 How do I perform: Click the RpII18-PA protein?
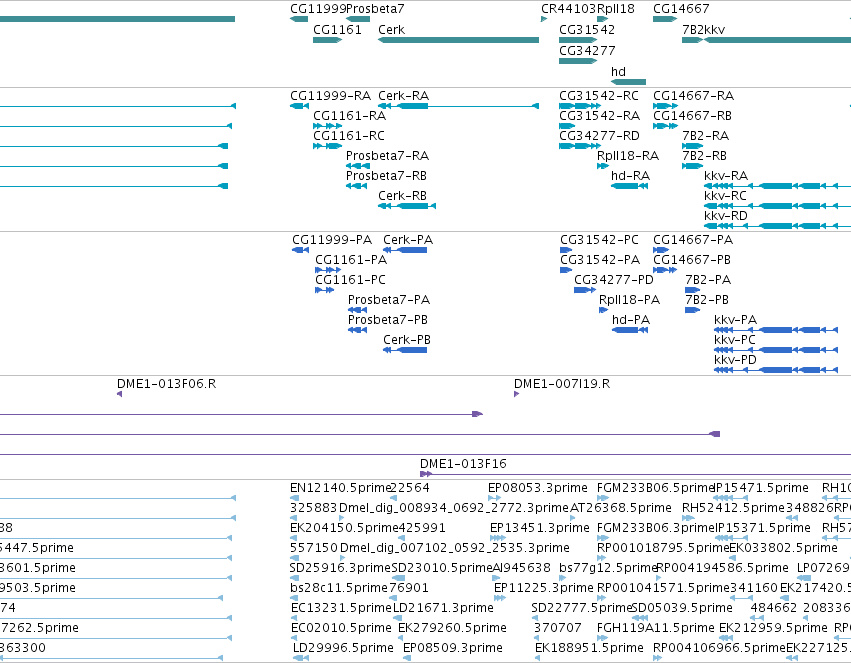(604, 310)
